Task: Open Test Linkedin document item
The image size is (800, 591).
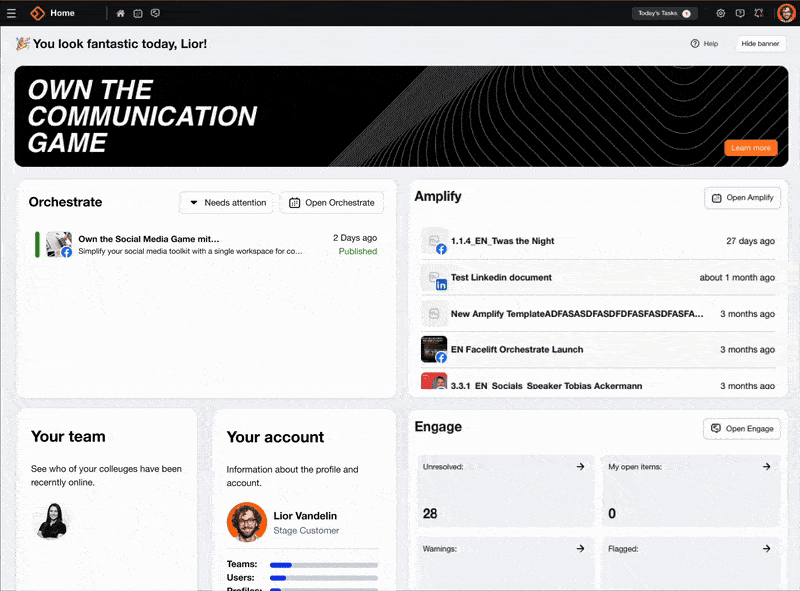Action: [x=597, y=278]
